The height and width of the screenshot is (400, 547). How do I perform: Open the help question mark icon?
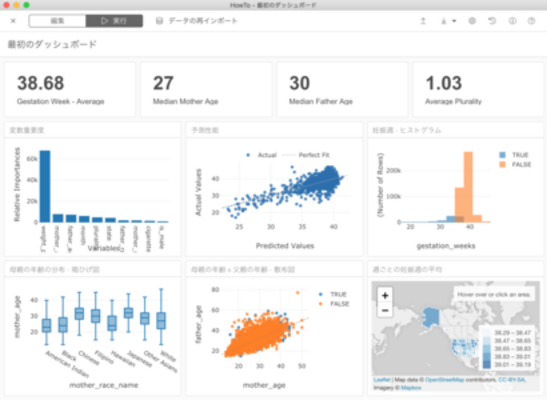[x=531, y=21]
